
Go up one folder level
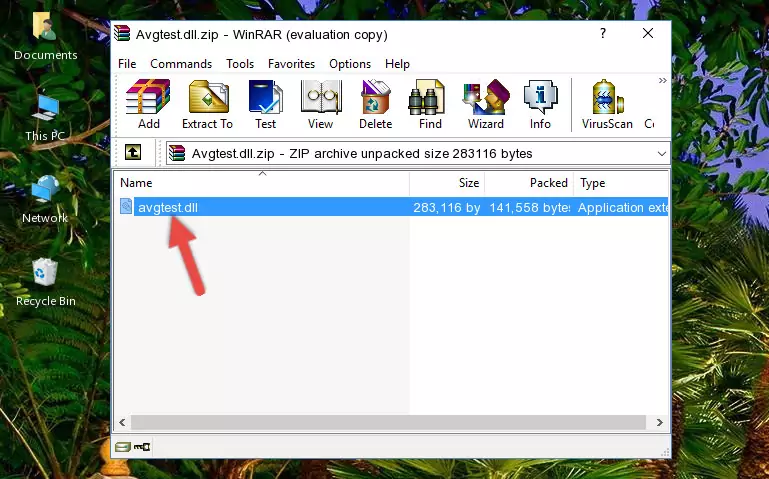coord(133,152)
